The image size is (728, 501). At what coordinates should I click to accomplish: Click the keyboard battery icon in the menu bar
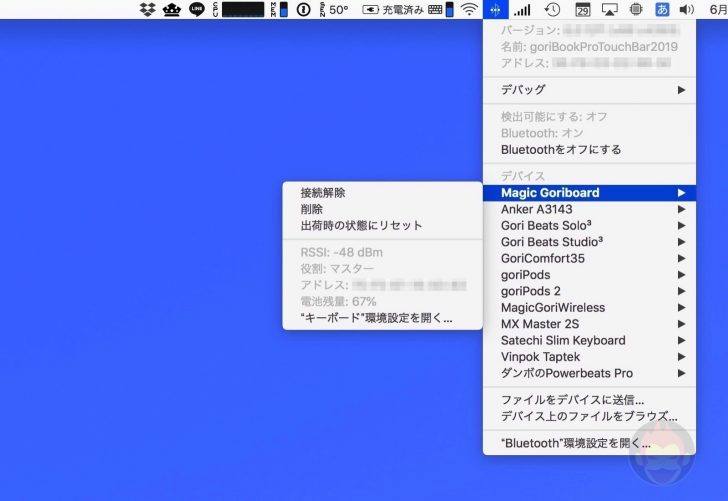(440, 9)
